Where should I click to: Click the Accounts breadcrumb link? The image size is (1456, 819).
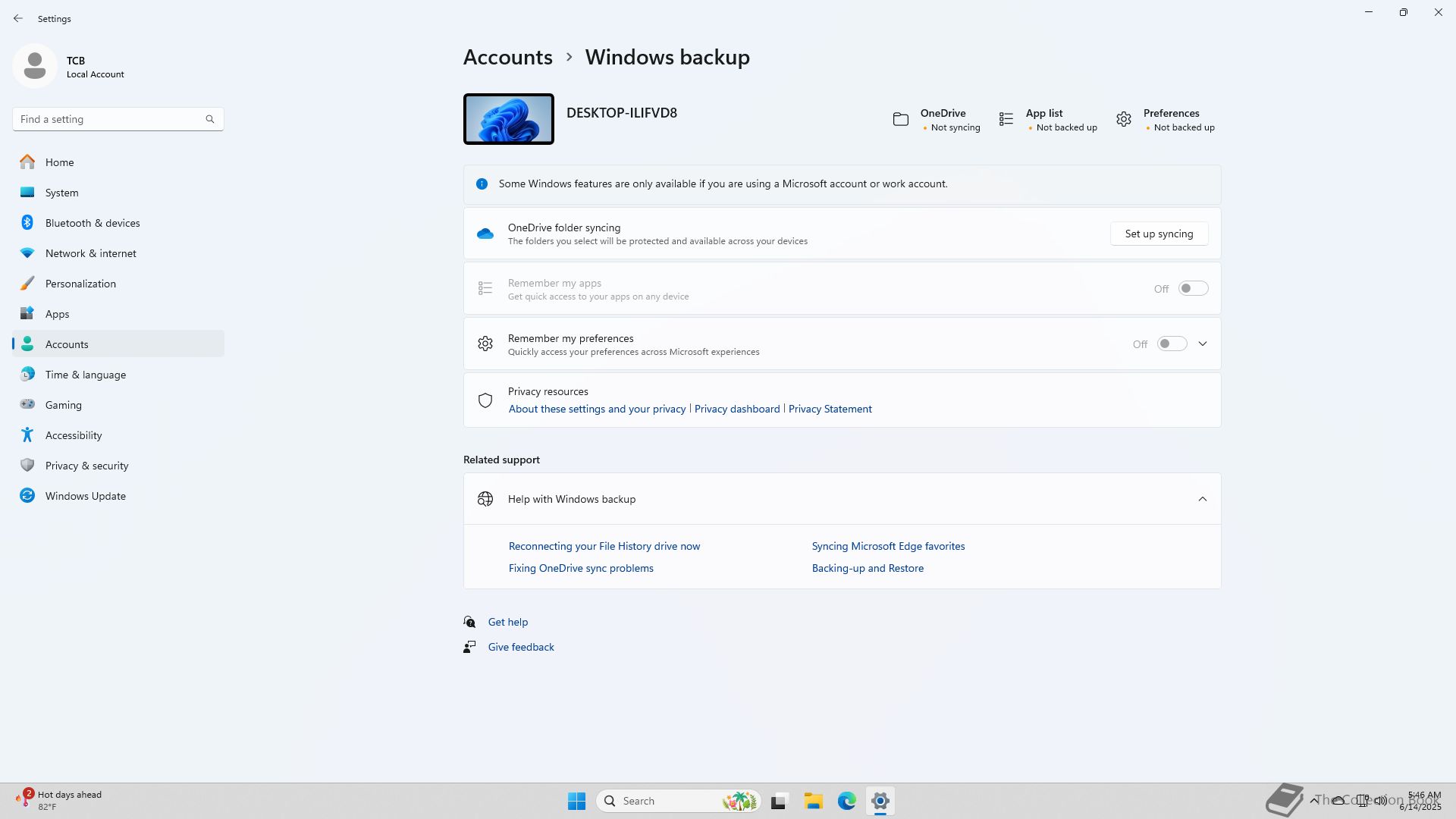pyautogui.click(x=507, y=57)
